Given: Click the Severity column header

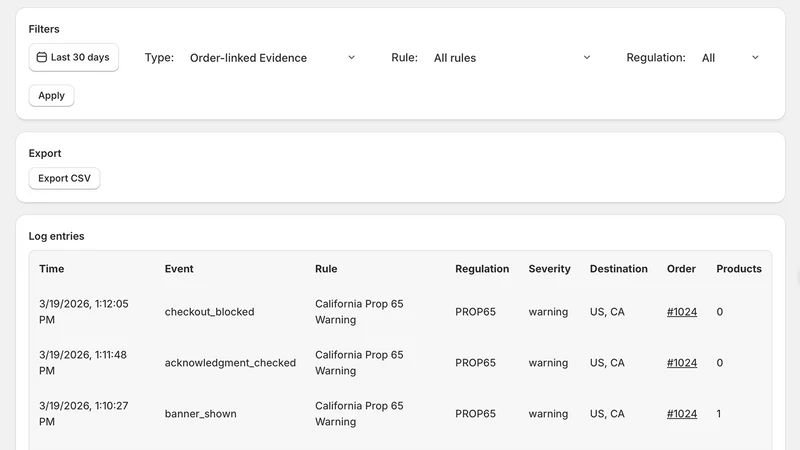Looking at the screenshot, I should click(549, 269).
